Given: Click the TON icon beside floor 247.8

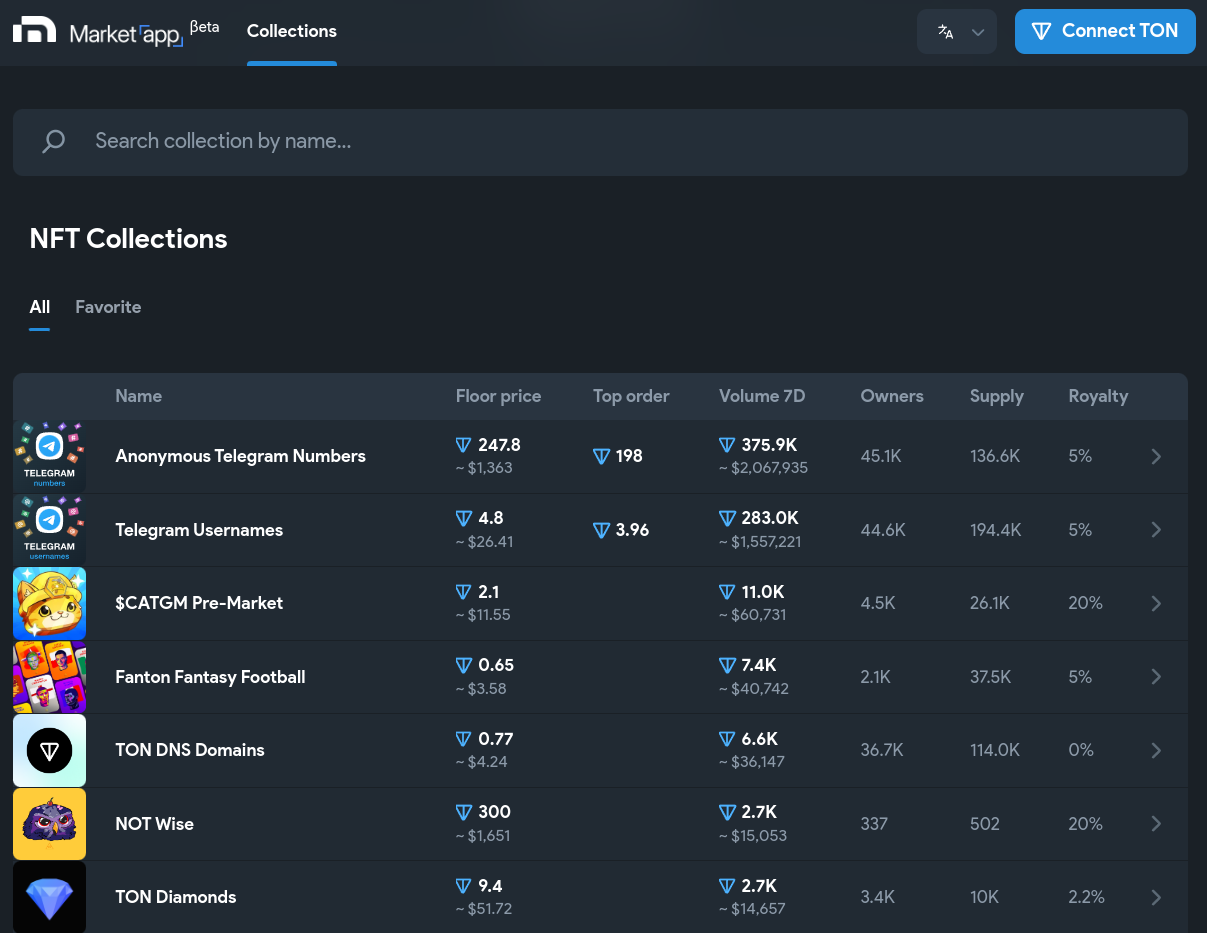Looking at the screenshot, I should tap(463, 445).
